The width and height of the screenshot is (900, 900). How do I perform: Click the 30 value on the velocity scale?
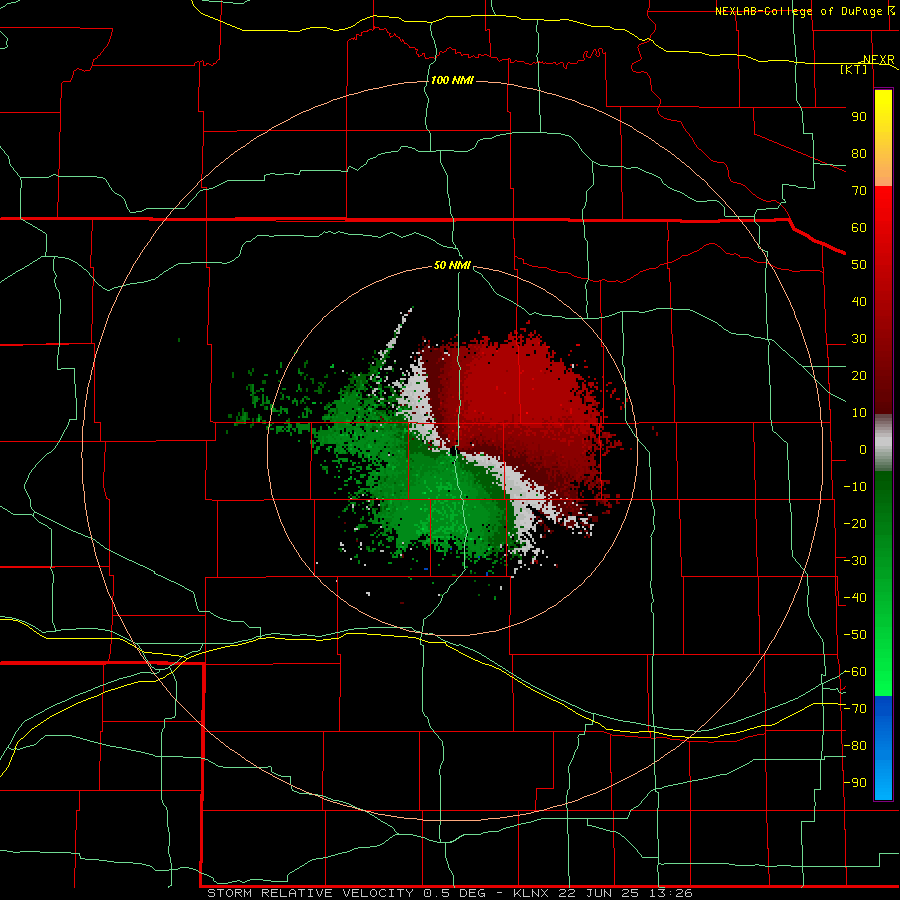(x=859, y=339)
